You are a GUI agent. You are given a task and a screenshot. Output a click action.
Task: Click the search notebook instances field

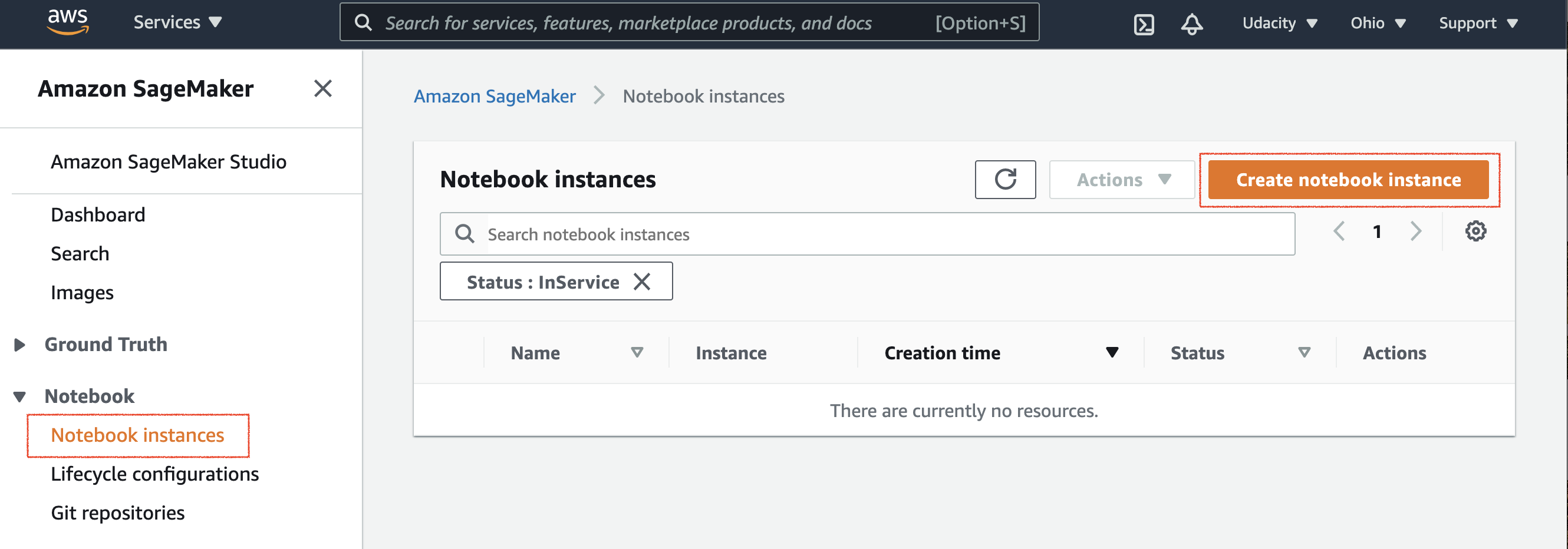[791, 233]
